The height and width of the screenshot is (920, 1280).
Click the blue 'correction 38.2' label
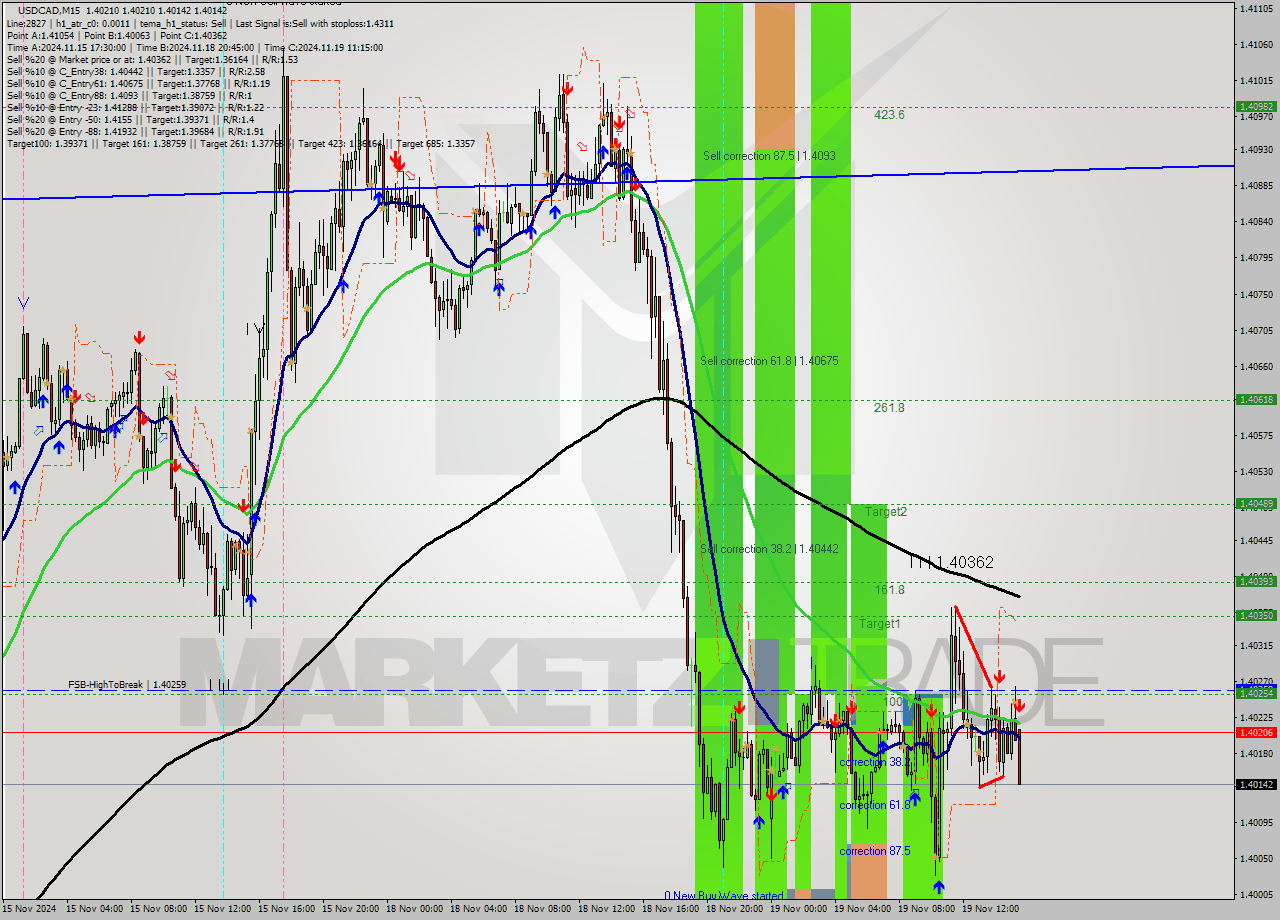point(875,762)
